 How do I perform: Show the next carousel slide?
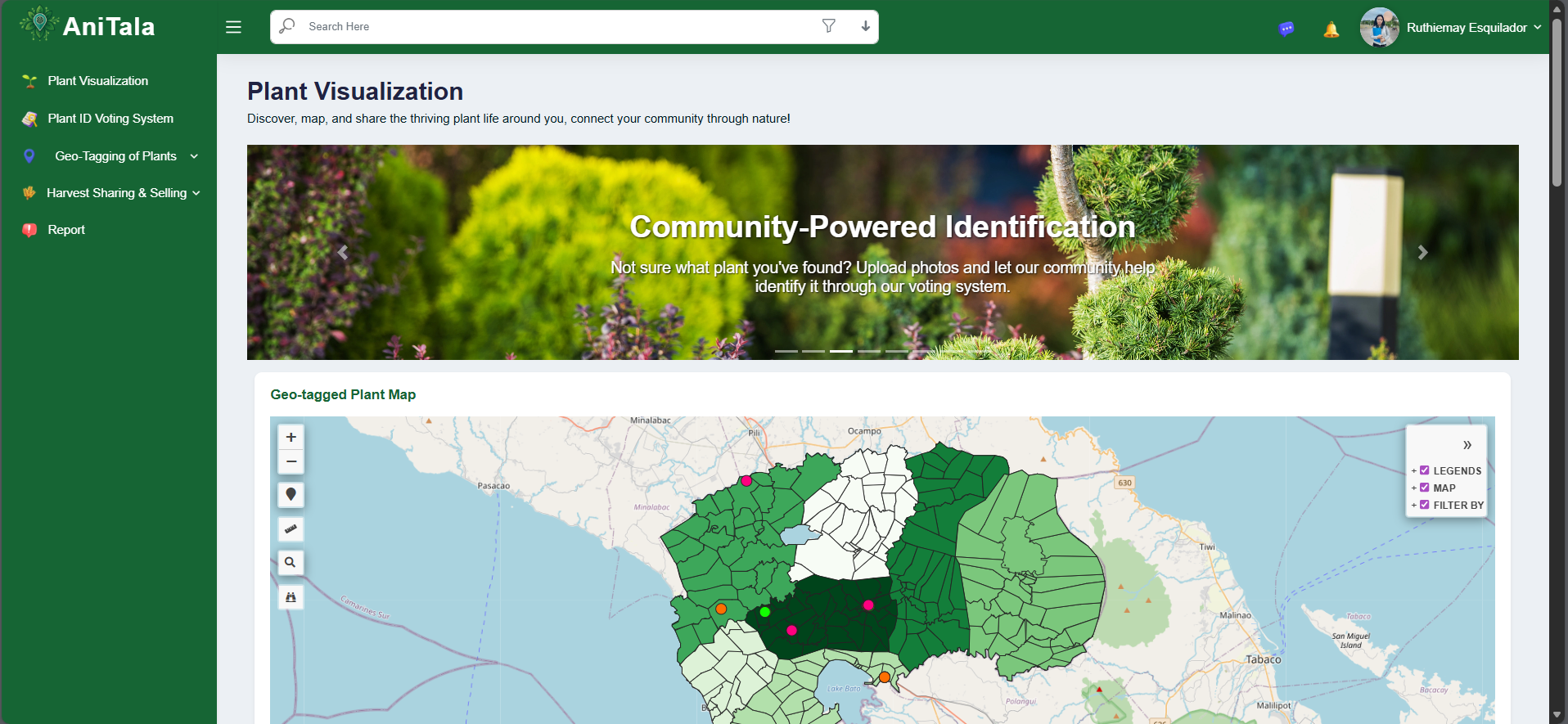coord(1422,253)
